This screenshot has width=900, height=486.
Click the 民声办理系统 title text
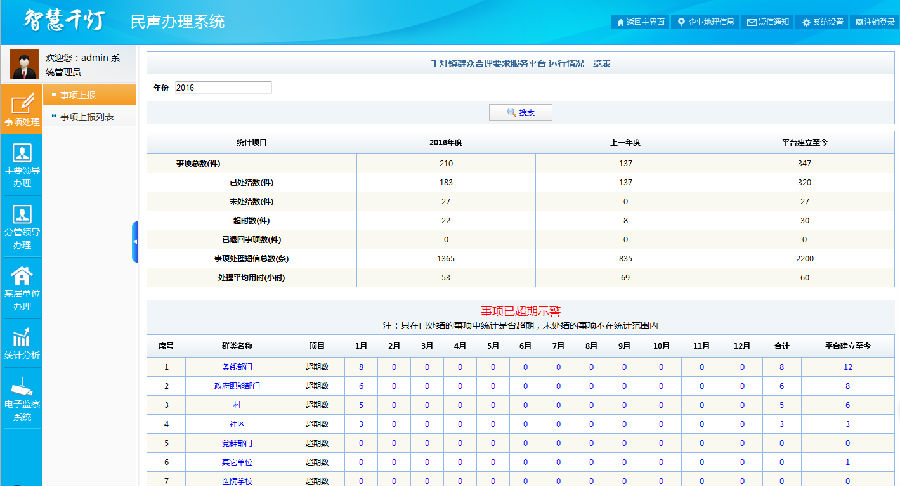coord(177,22)
